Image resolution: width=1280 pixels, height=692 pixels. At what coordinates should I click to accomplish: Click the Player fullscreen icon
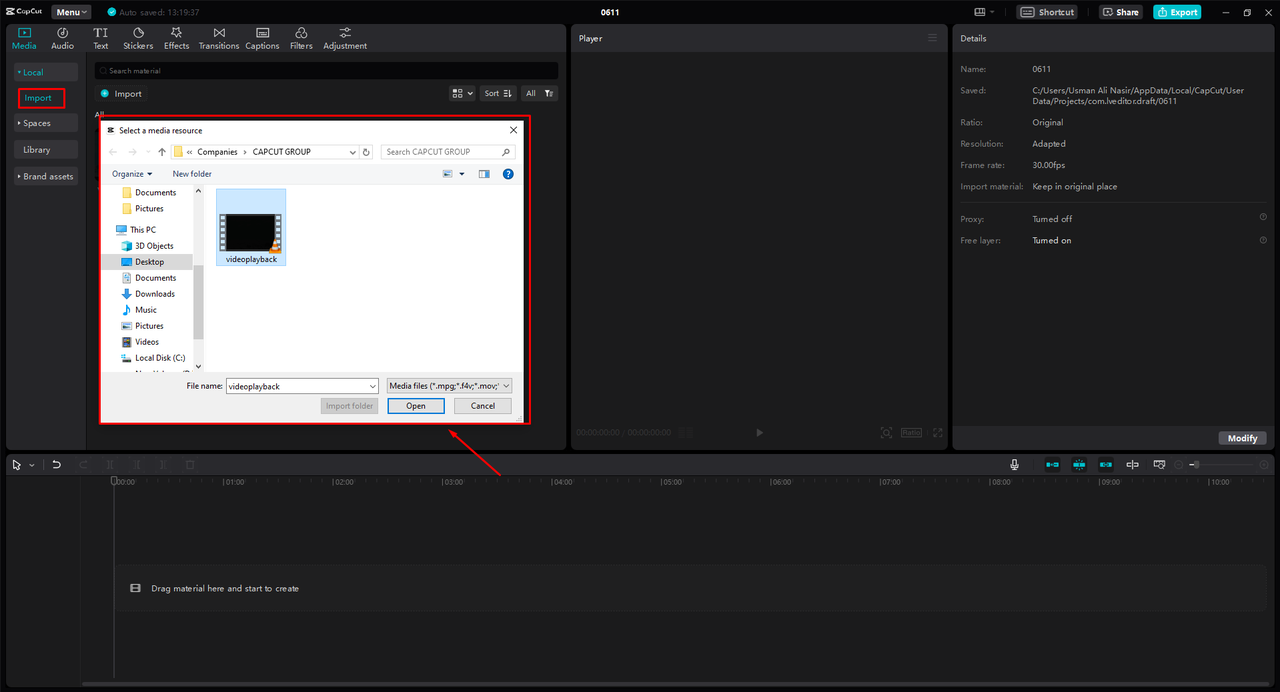point(937,433)
